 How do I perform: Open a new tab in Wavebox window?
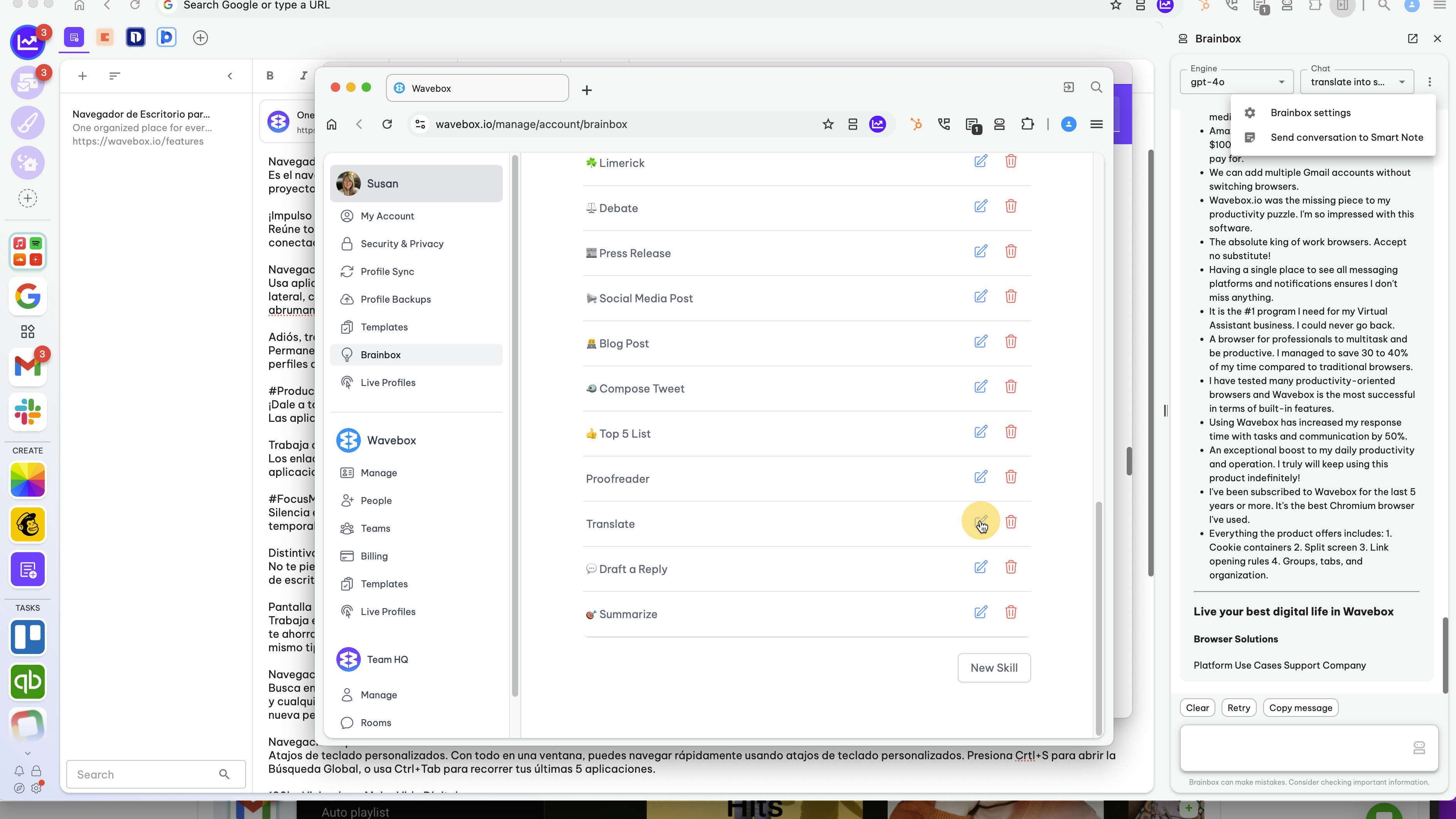coord(587,90)
